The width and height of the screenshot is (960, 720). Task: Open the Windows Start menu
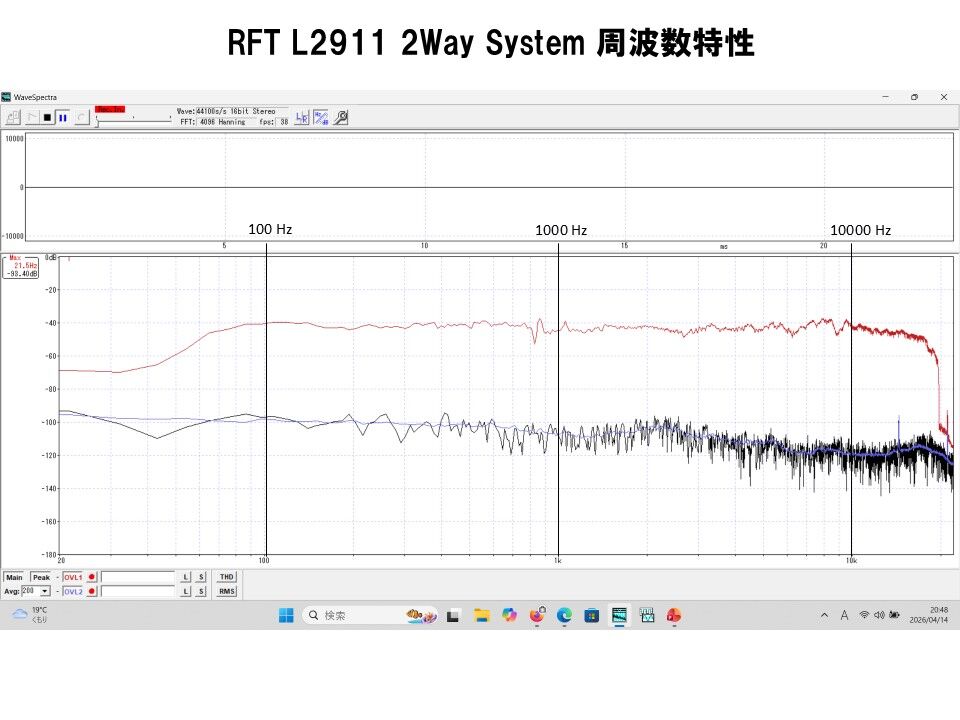point(286,615)
